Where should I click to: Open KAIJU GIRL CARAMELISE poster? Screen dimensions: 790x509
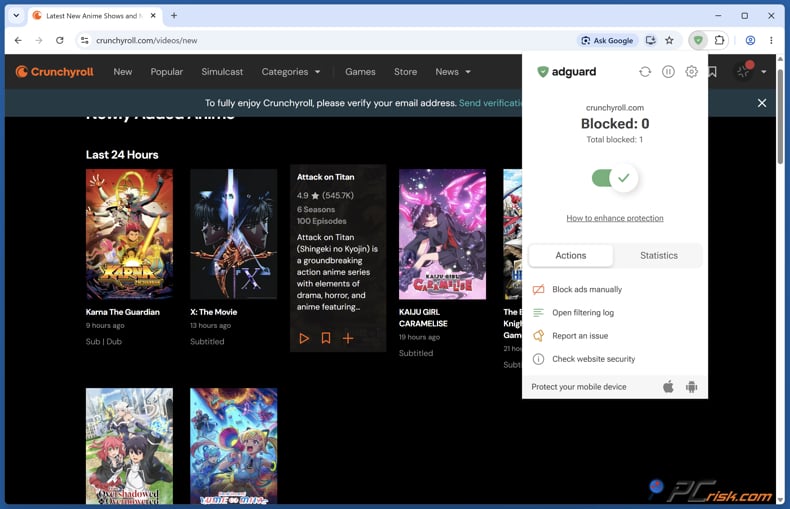pos(442,234)
